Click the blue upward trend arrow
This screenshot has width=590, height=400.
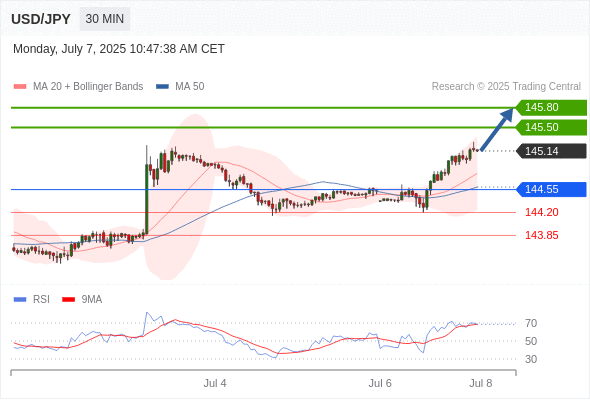[x=497, y=129]
